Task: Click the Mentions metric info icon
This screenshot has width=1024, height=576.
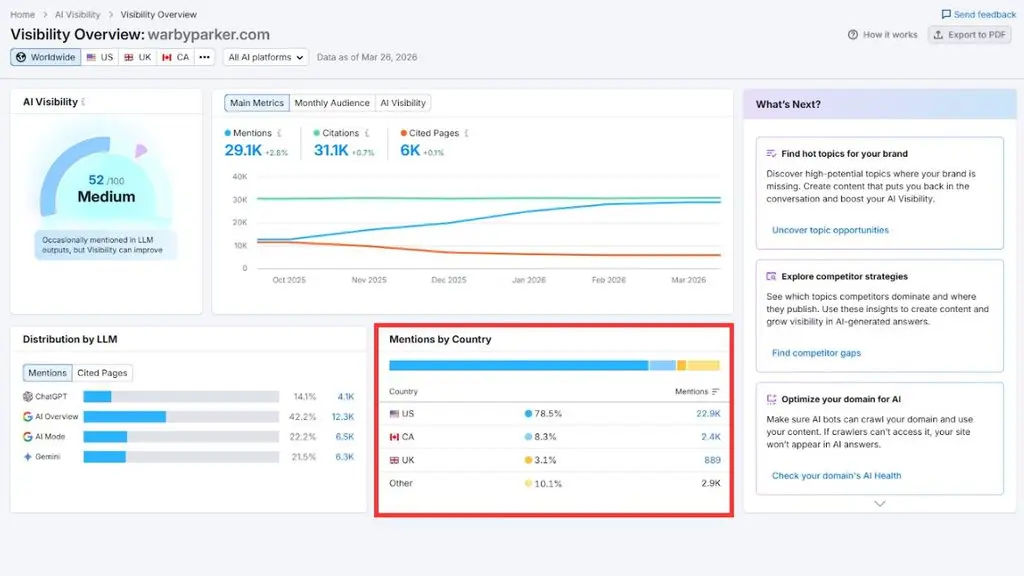Action: click(x=280, y=133)
